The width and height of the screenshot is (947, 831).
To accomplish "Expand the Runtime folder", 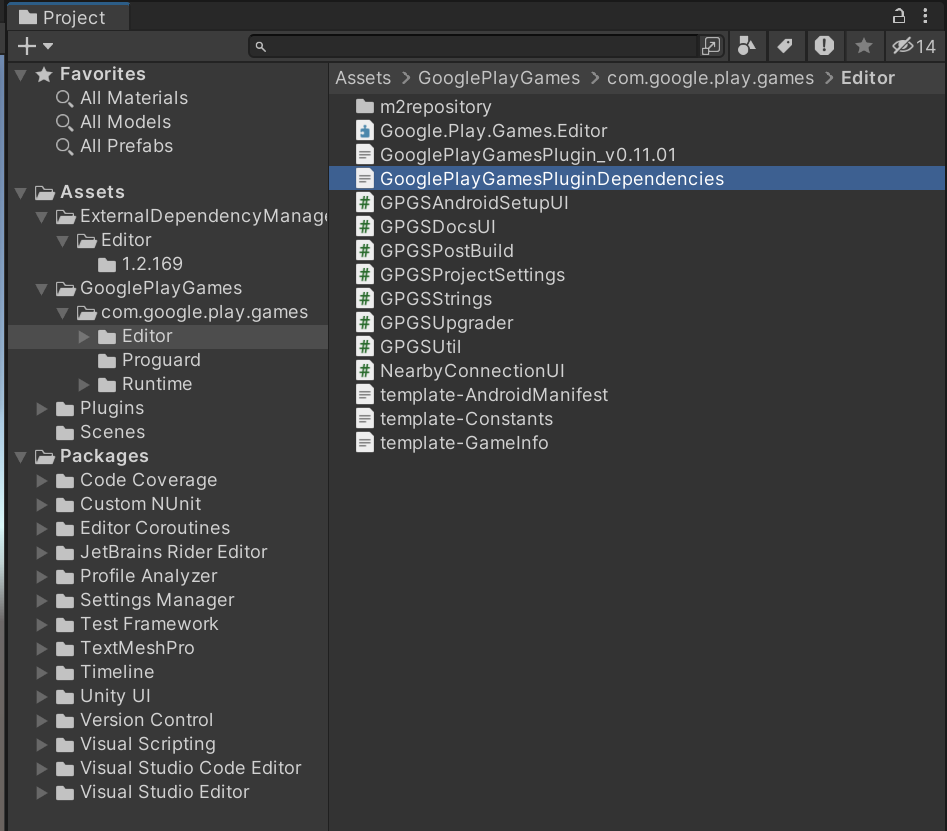I will [84, 384].
